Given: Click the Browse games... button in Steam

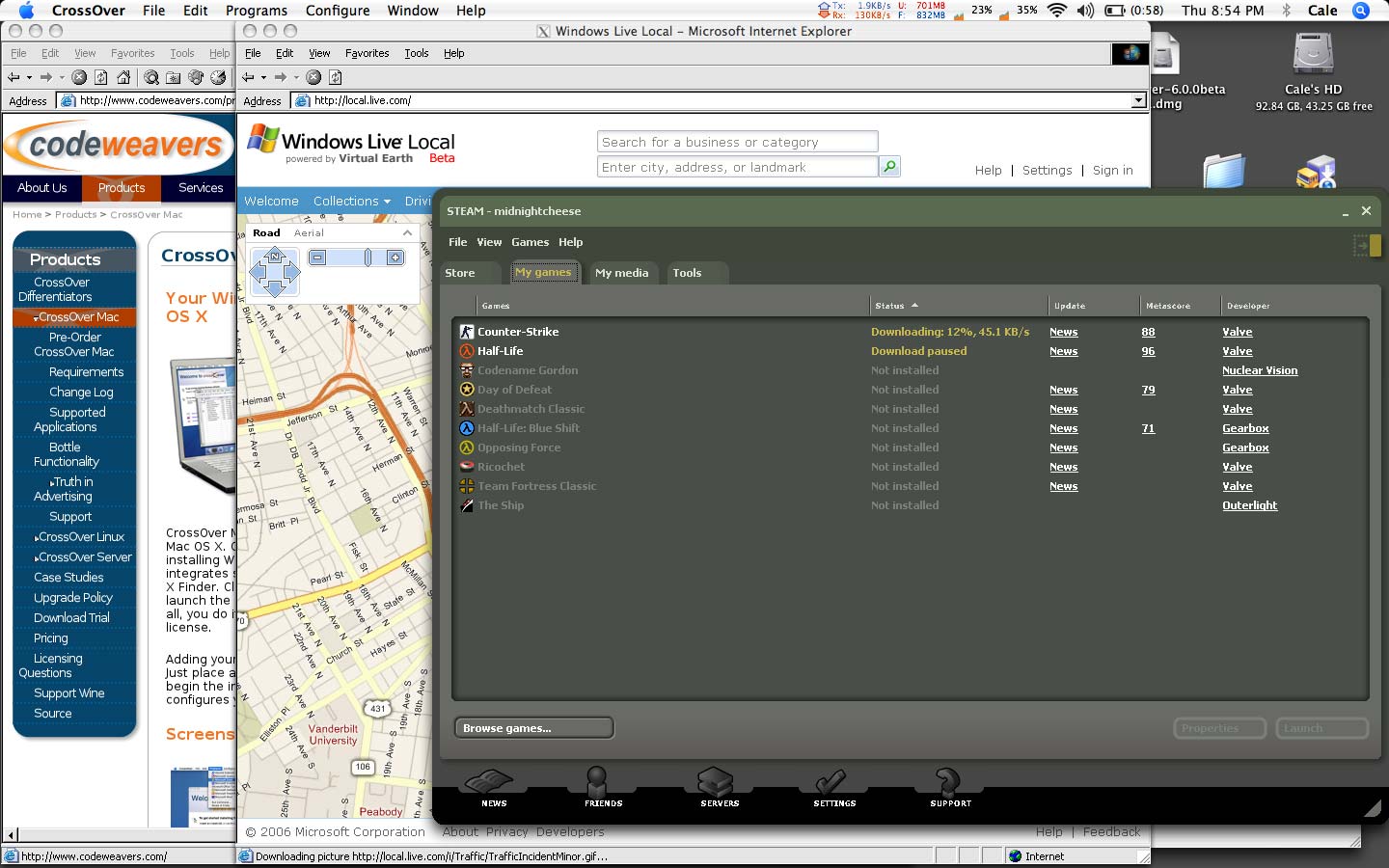Looking at the screenshot, I should (533, 728).
